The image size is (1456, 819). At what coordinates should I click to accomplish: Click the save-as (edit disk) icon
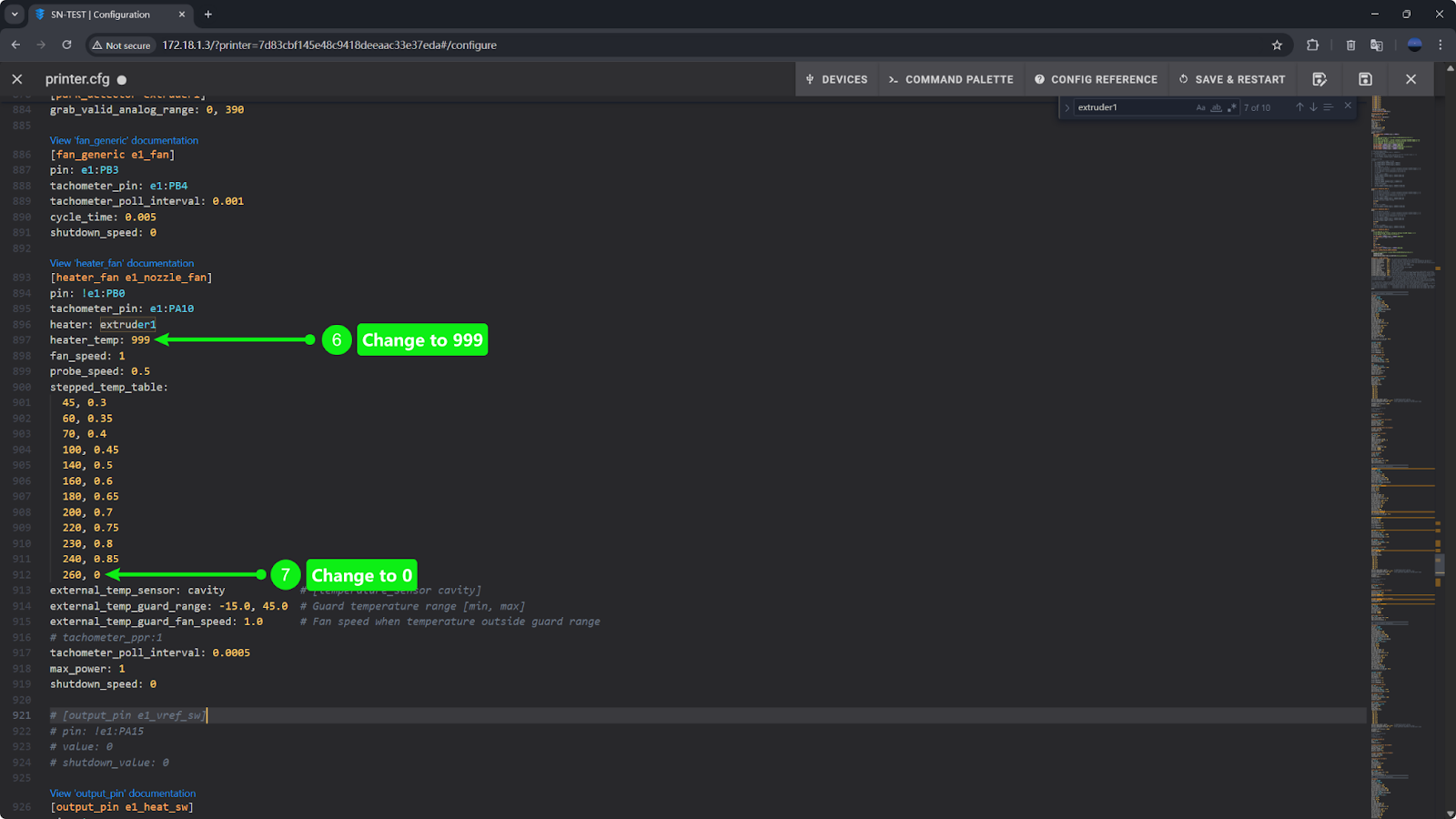(x=1319, y=79)
